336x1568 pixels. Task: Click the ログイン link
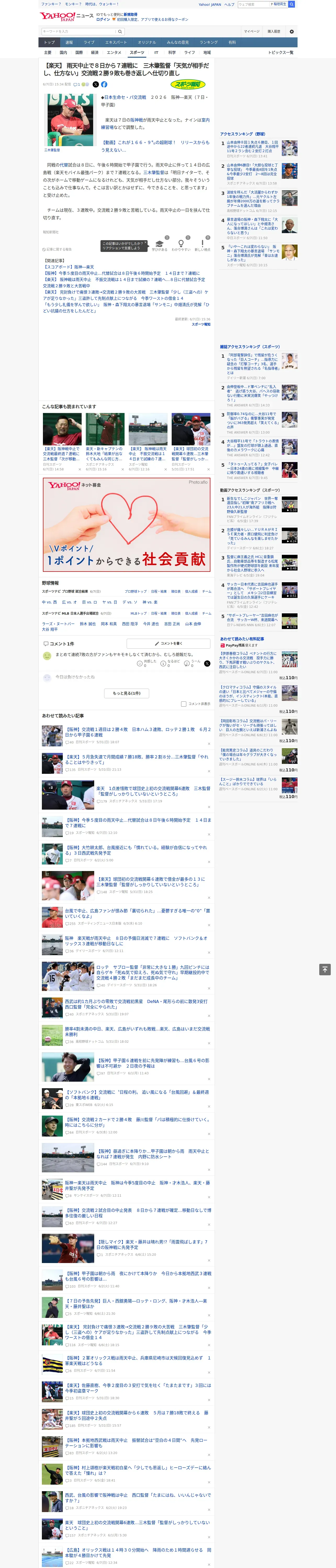(103, 20)
